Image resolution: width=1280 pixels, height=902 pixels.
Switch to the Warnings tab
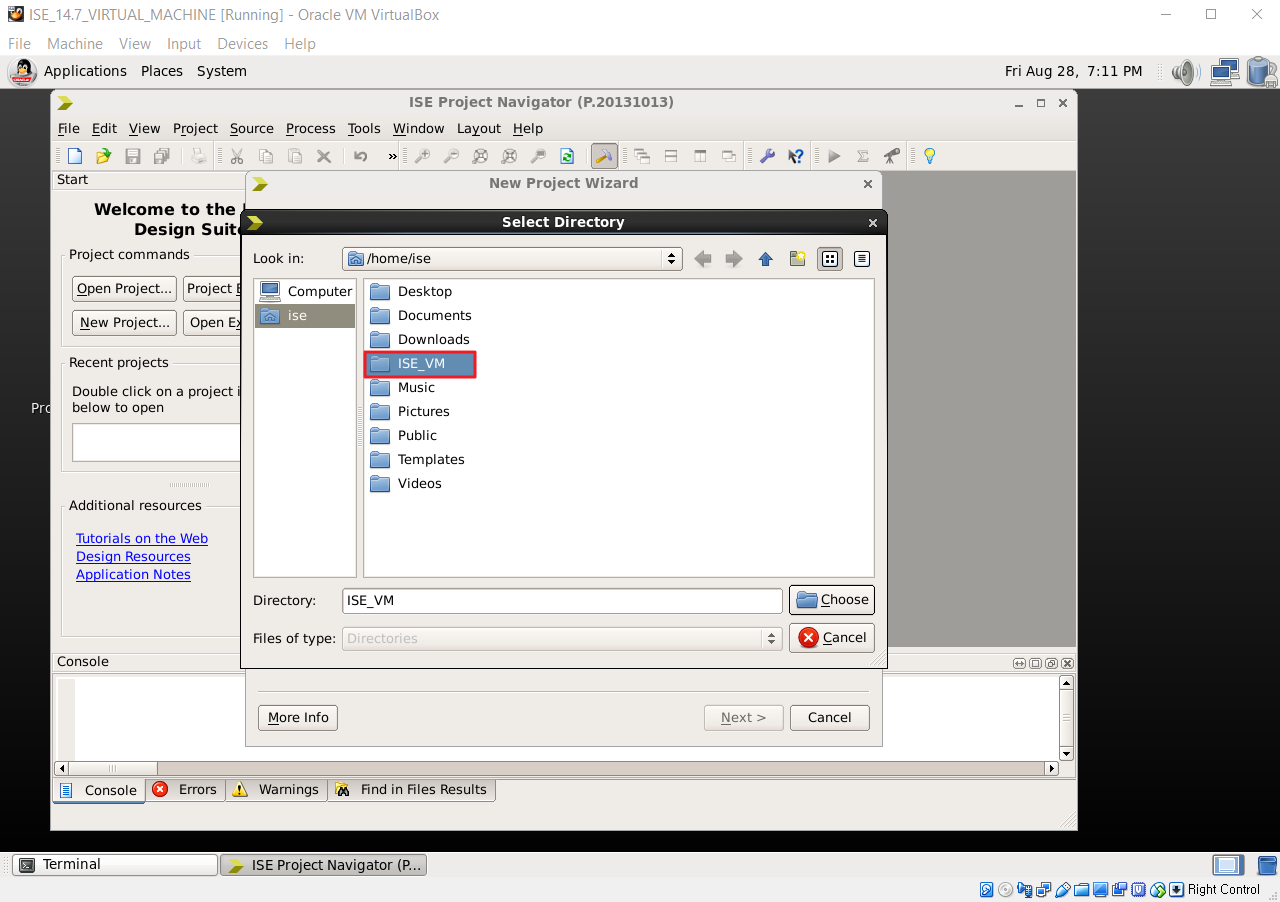pos(275,790)
